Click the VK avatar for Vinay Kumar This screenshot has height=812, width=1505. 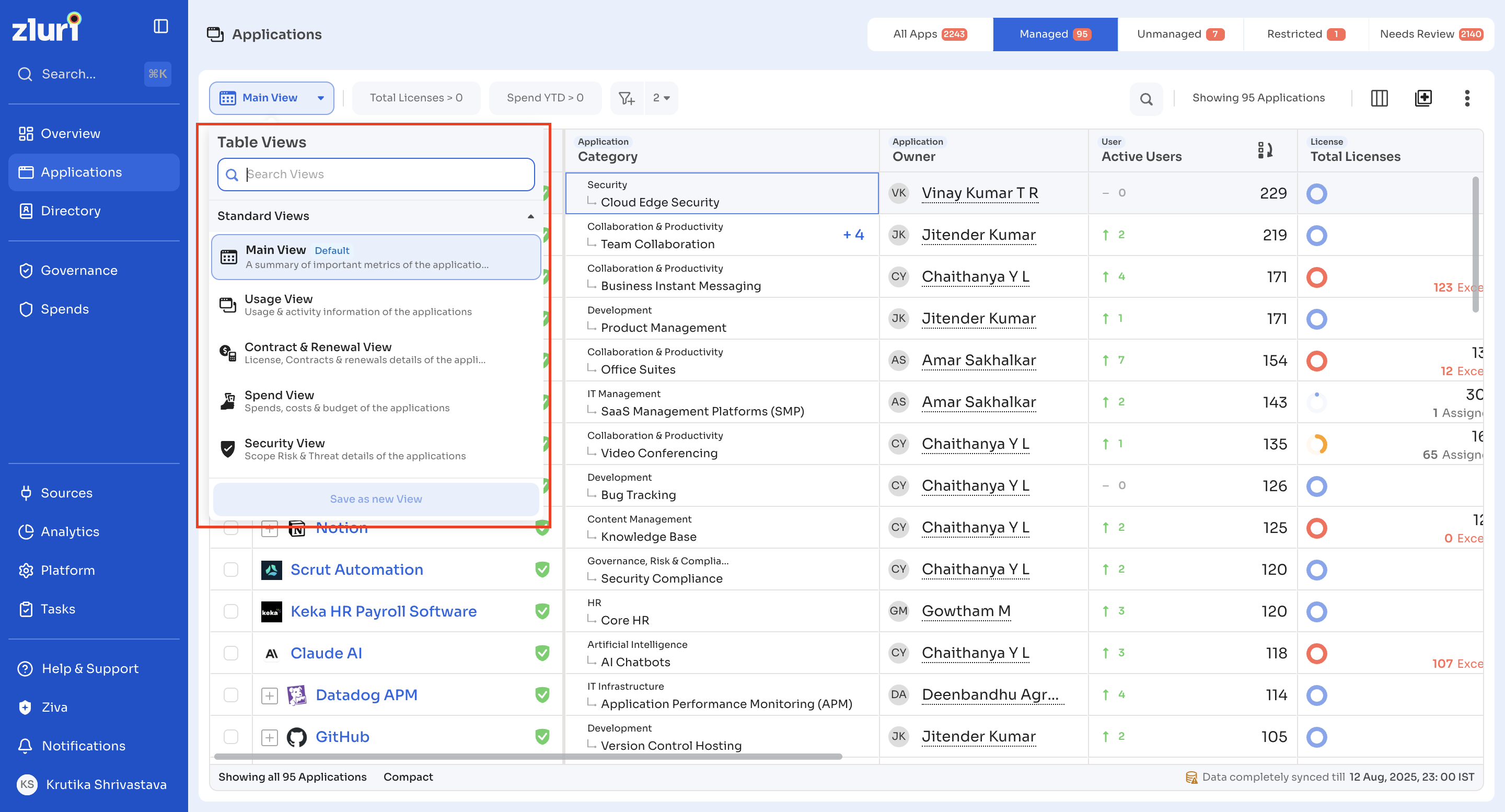899,193
